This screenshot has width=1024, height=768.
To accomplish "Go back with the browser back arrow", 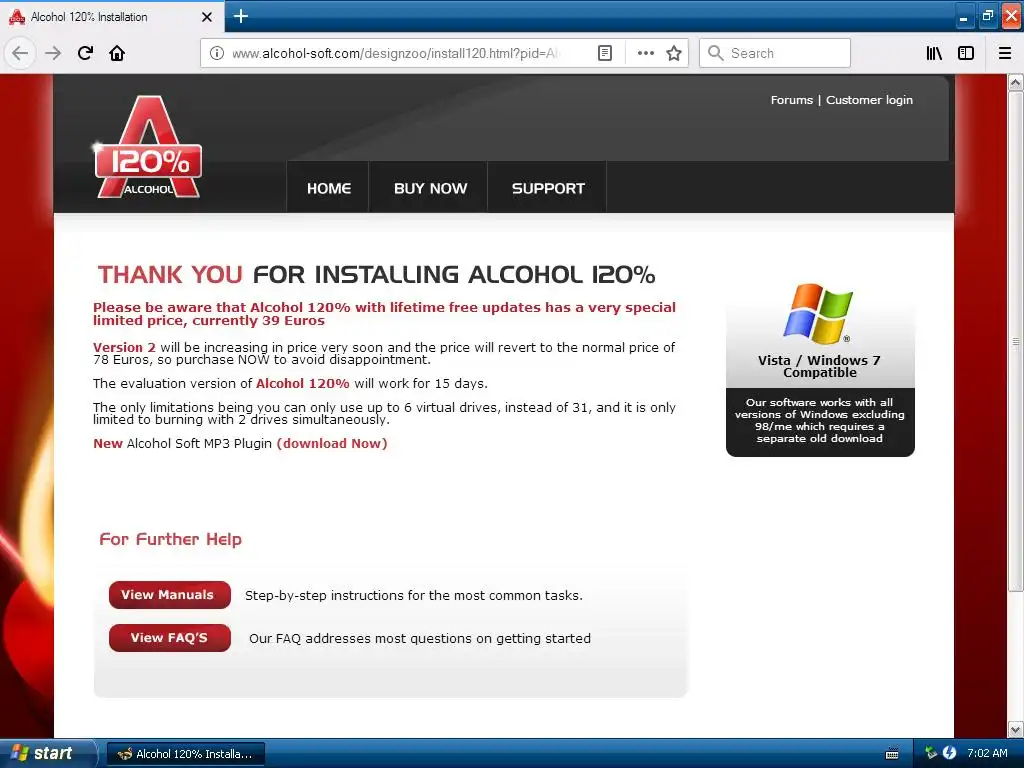I will [x=20, y=53].
